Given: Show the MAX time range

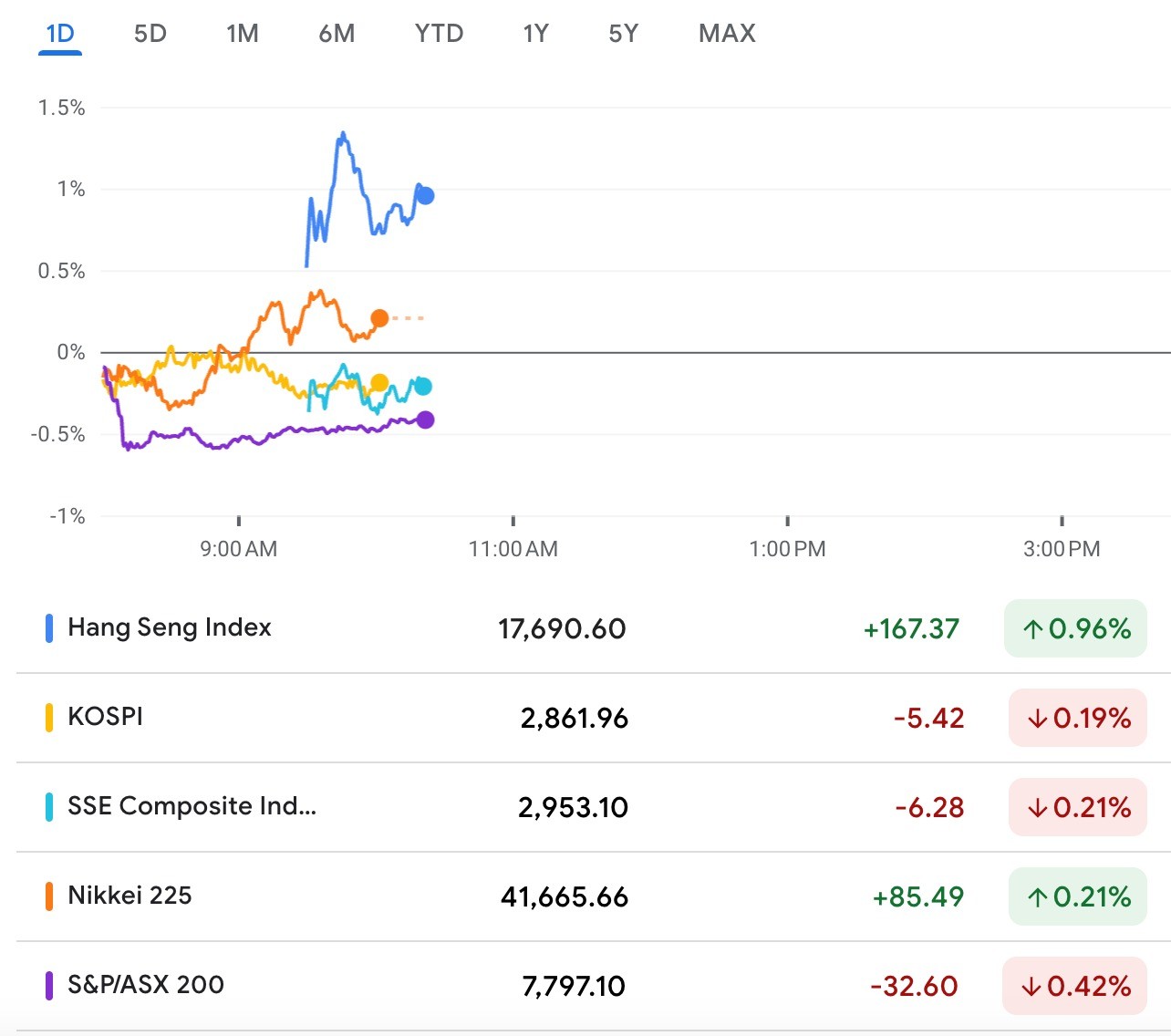Looking at the screenshot, I should [x=727, y=35].
